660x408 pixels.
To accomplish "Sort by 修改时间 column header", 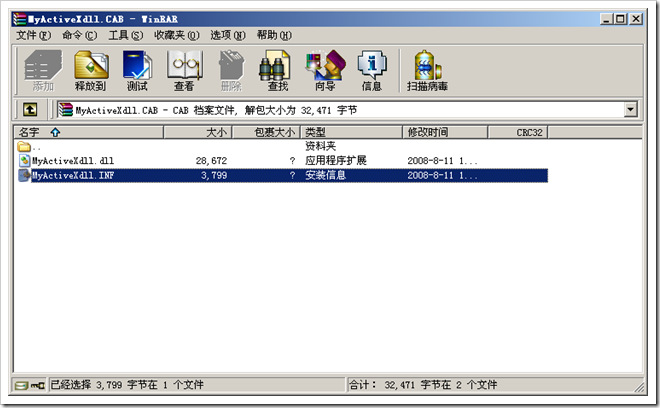I will tap(445, 132).
